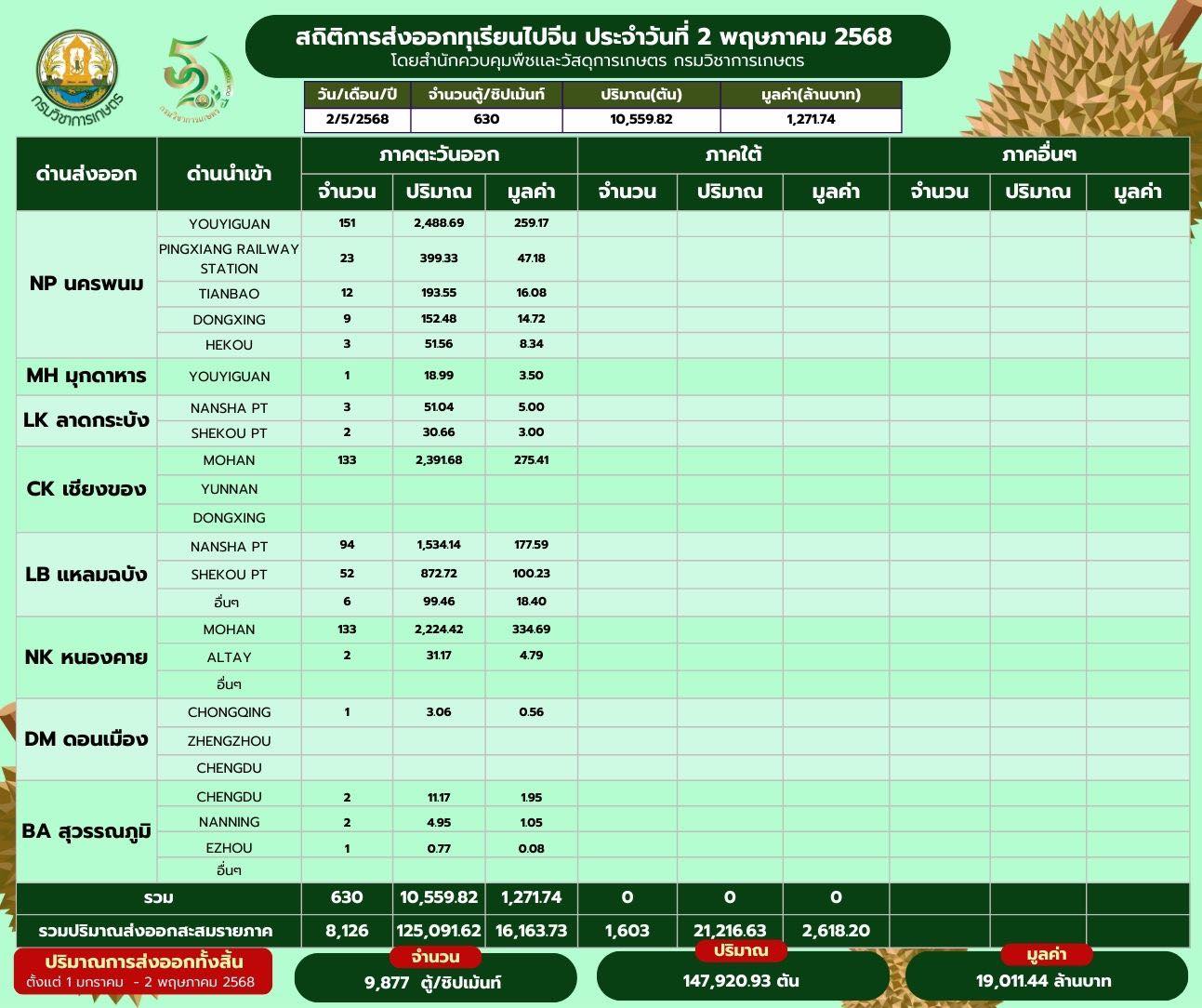Click count 151 in the YOUYIGUAN row
Viewport: 1202px width, 1008px height.
[x=347, y=223]
